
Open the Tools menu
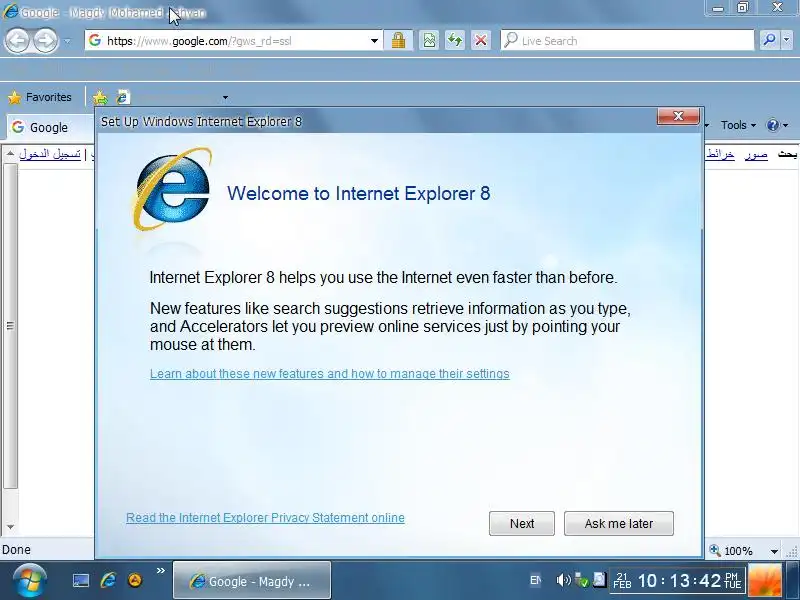pyautogui.click(x=738, y=125)
